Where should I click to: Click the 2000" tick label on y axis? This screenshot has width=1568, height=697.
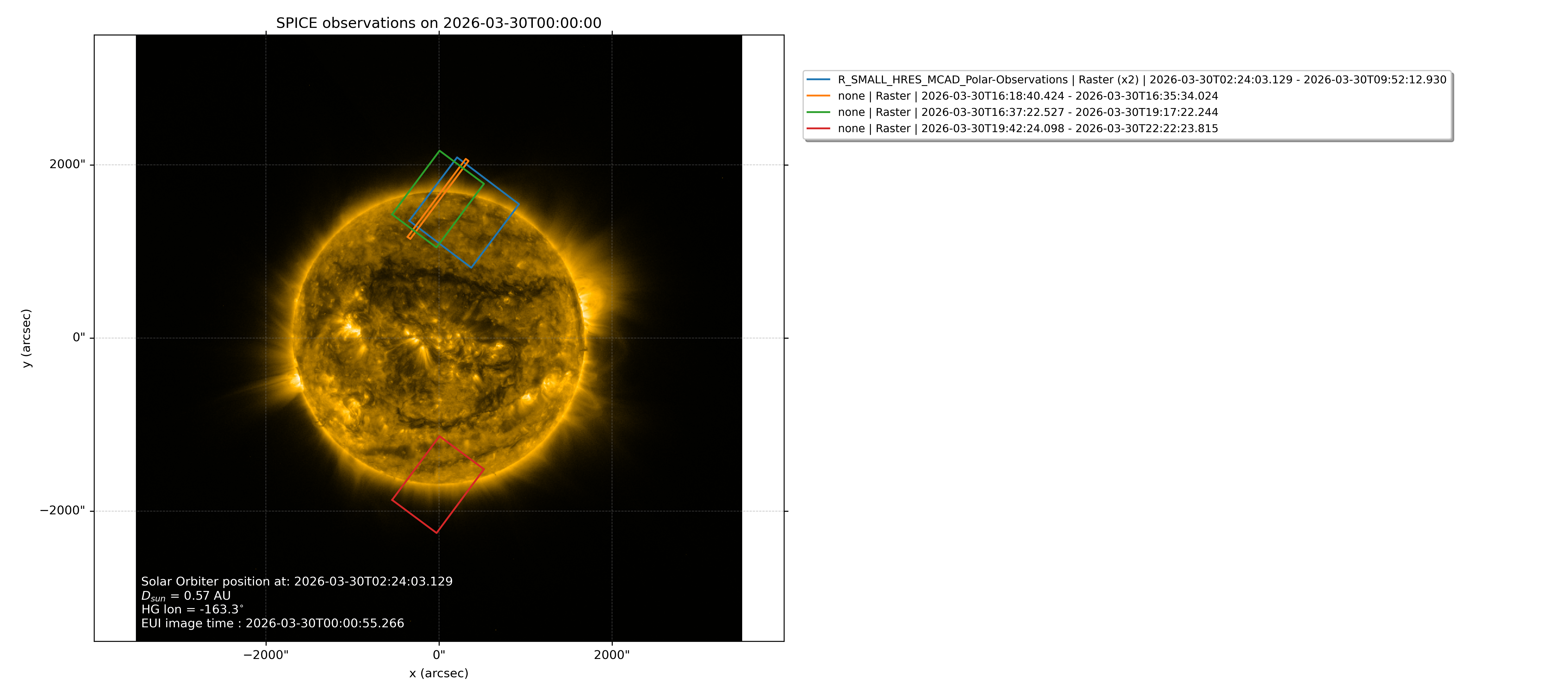[x=68, y=164]
